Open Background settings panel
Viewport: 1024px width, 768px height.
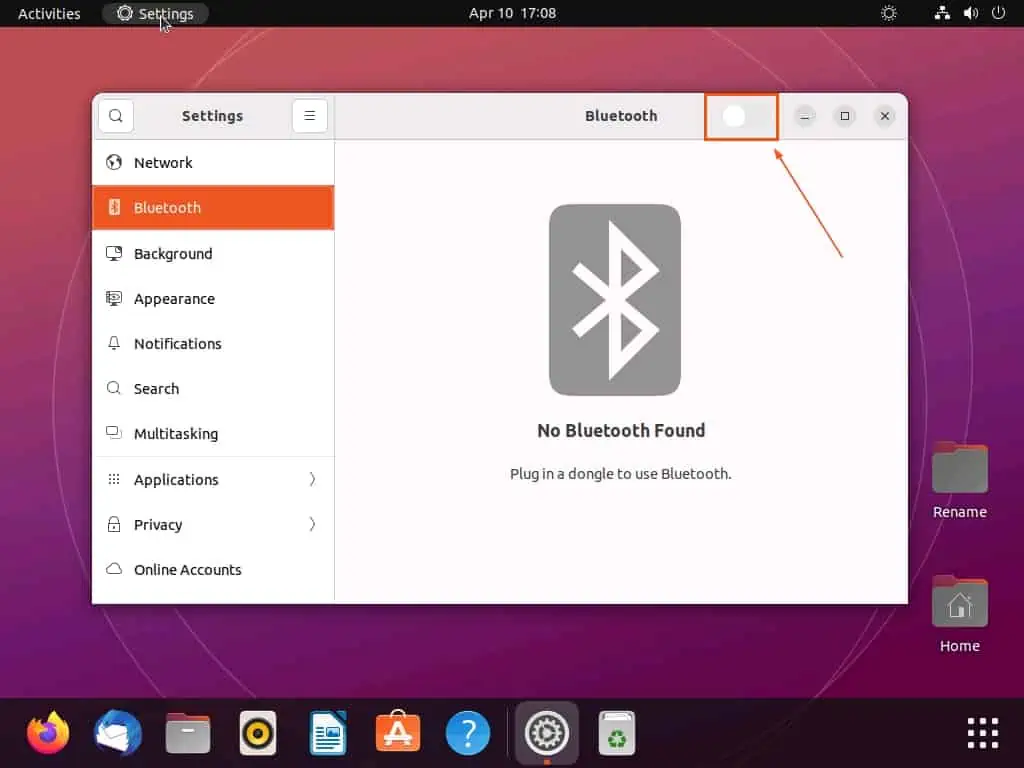[173, 254]
